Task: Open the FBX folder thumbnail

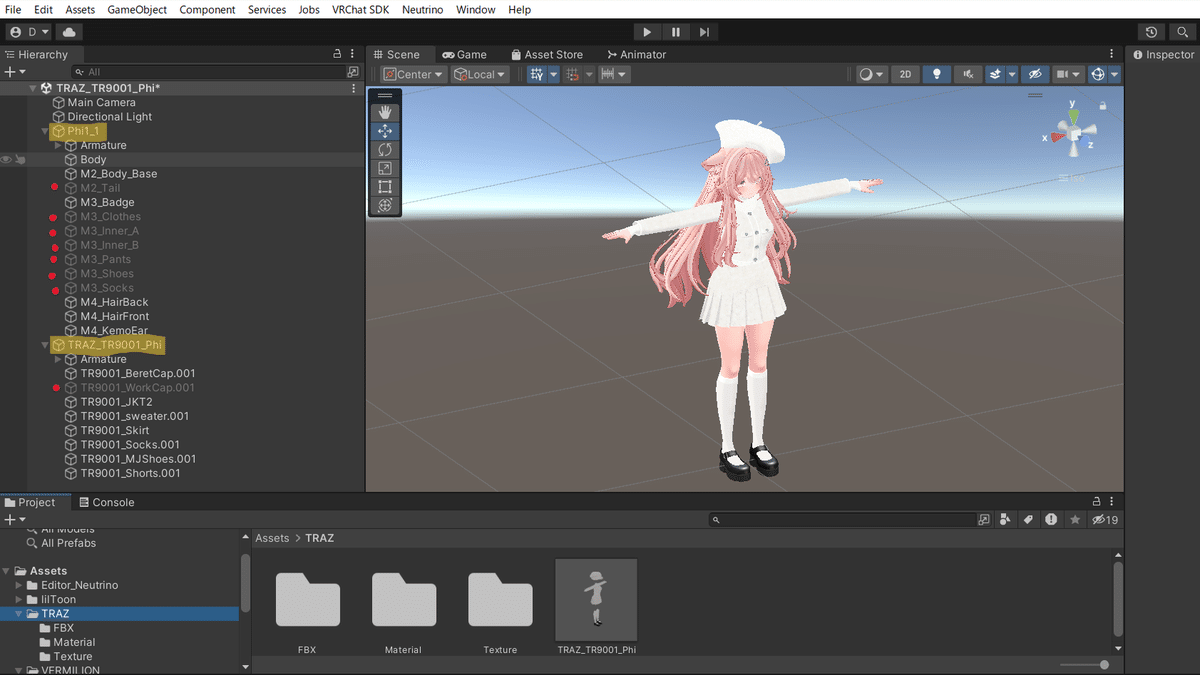Action: [307, 600]
